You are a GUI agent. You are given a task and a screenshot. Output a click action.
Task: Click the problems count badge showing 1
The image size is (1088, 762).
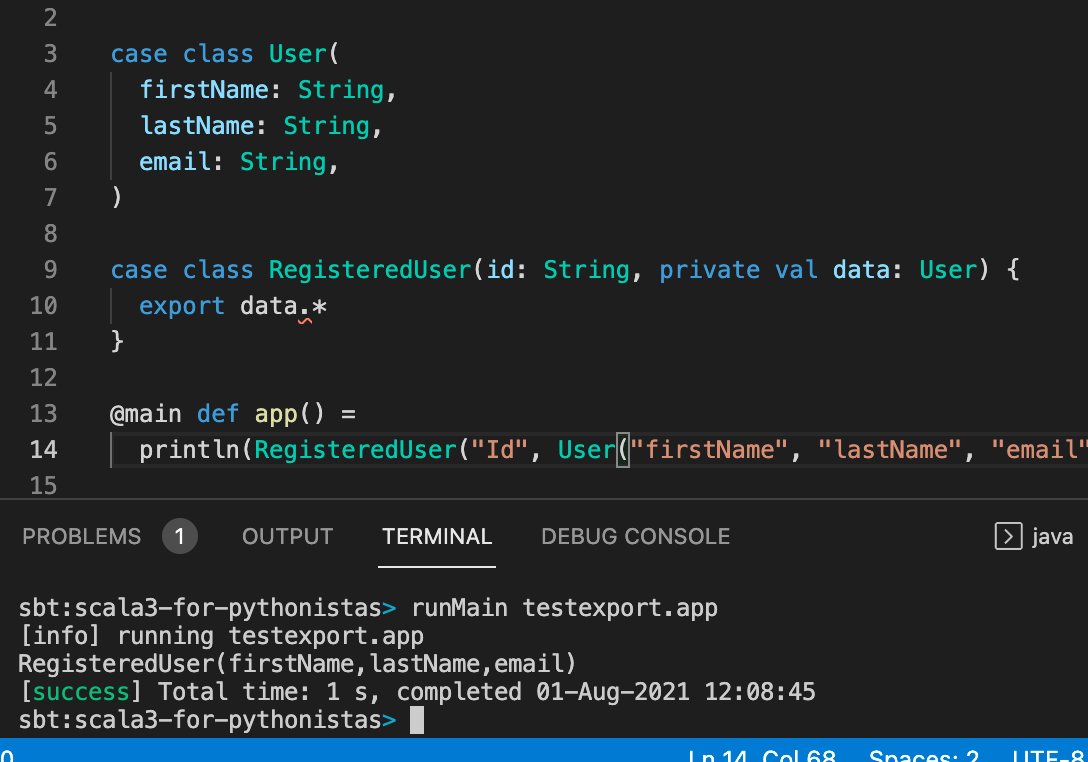(x=180, y=536)
